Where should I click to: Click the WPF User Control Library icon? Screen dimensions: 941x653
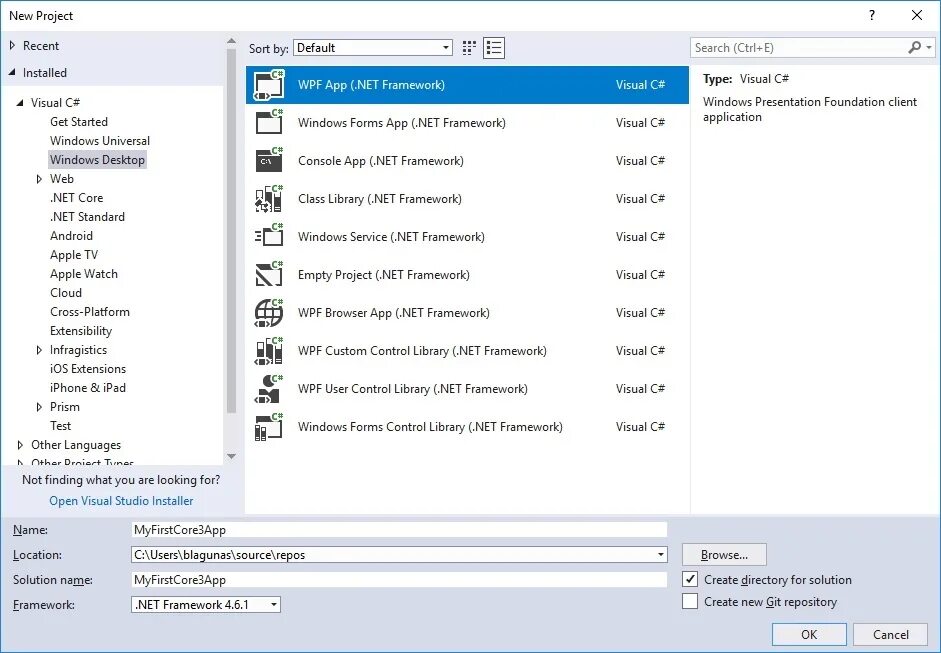pos(268,389)
